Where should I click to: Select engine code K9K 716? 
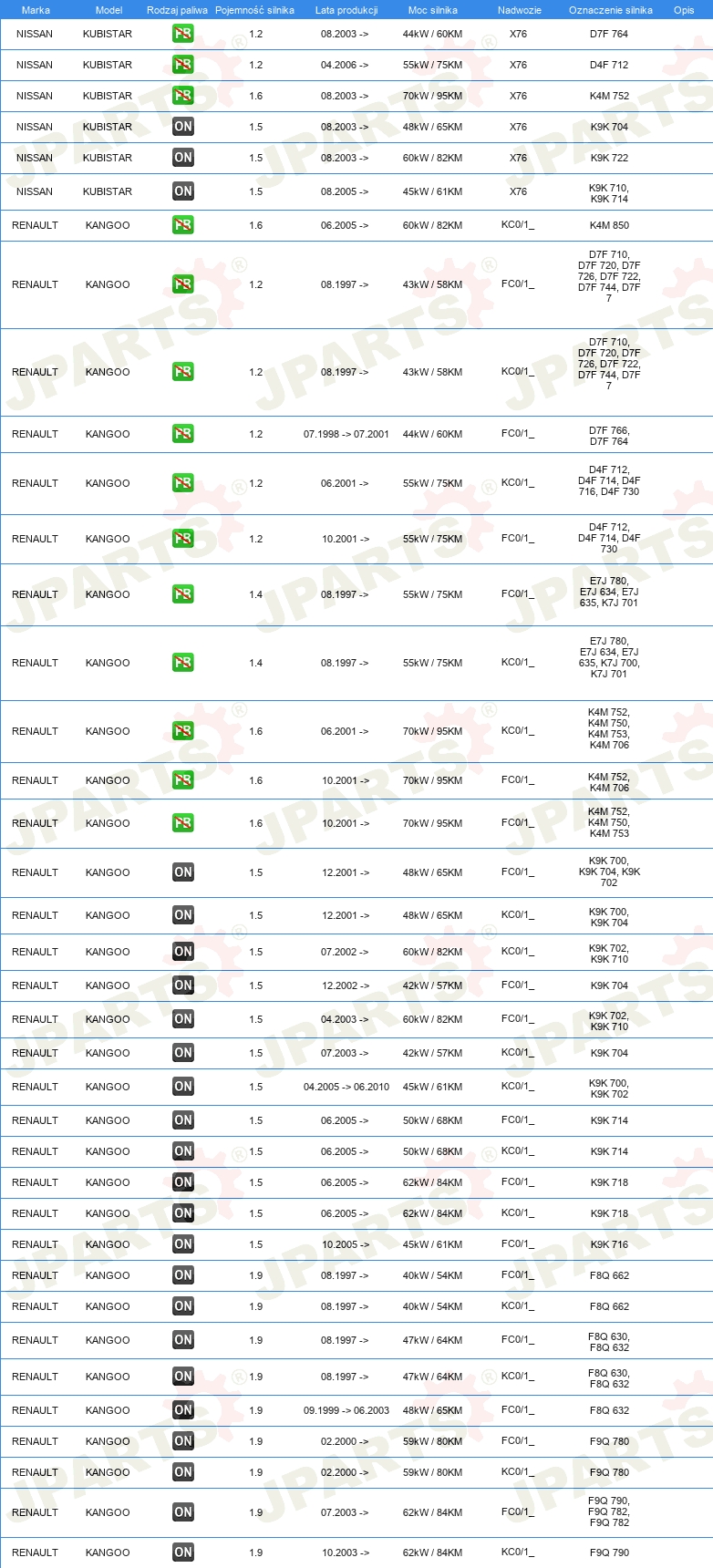(609, 1244)
